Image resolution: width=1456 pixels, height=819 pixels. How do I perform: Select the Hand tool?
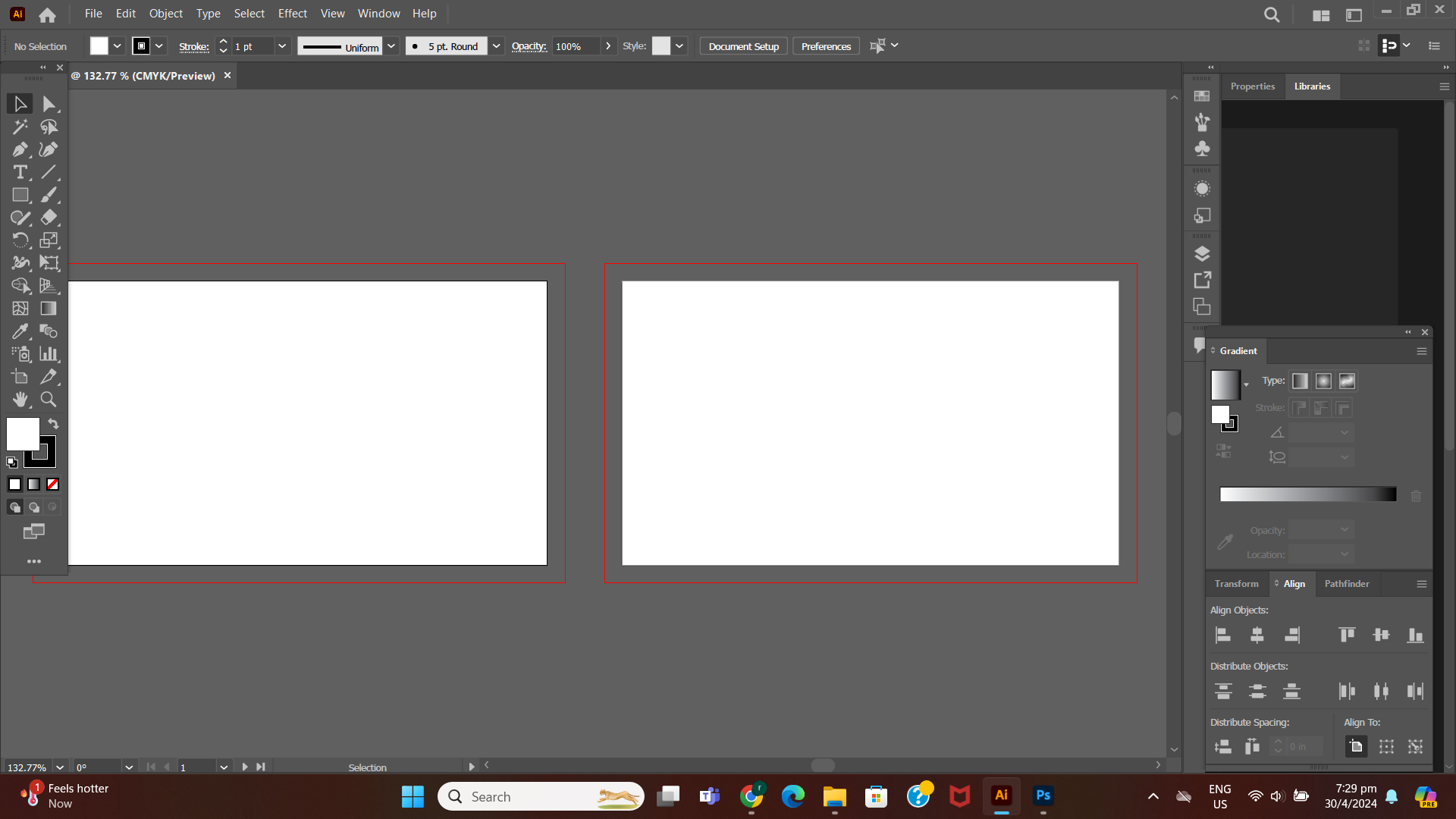click(20, 400)
